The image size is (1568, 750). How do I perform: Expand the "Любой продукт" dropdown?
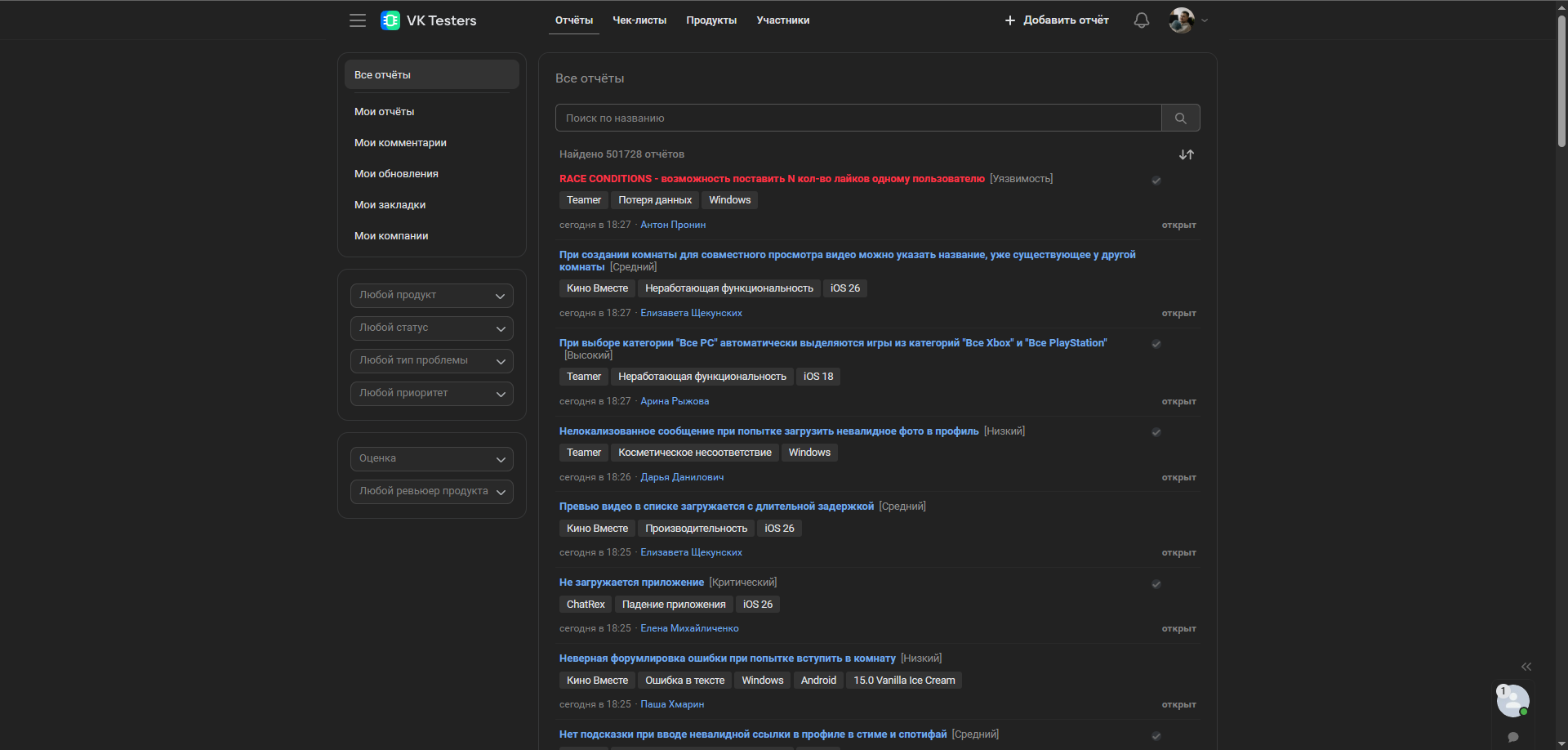click(432, 296)
